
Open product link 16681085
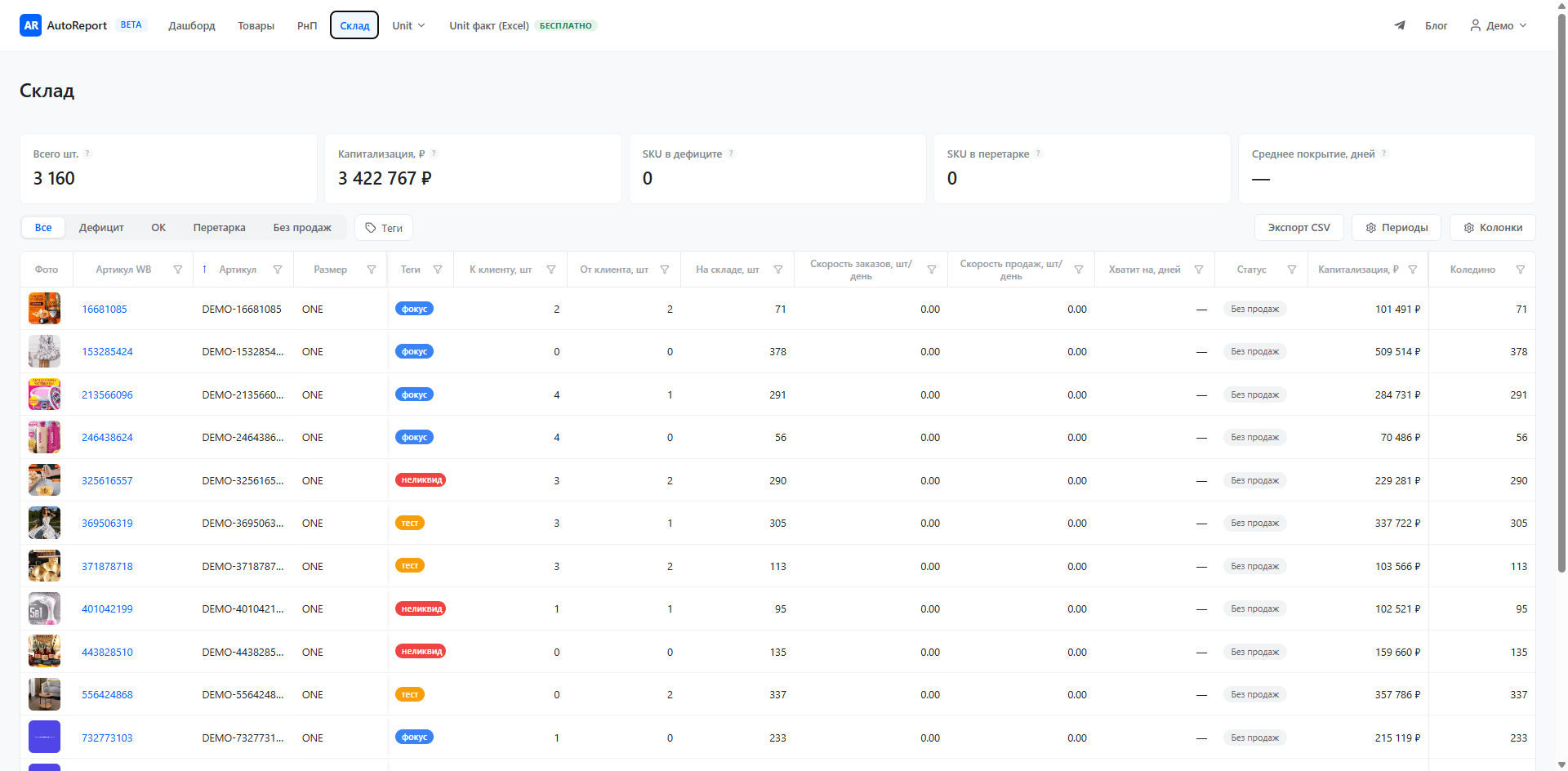pos(105,310)
